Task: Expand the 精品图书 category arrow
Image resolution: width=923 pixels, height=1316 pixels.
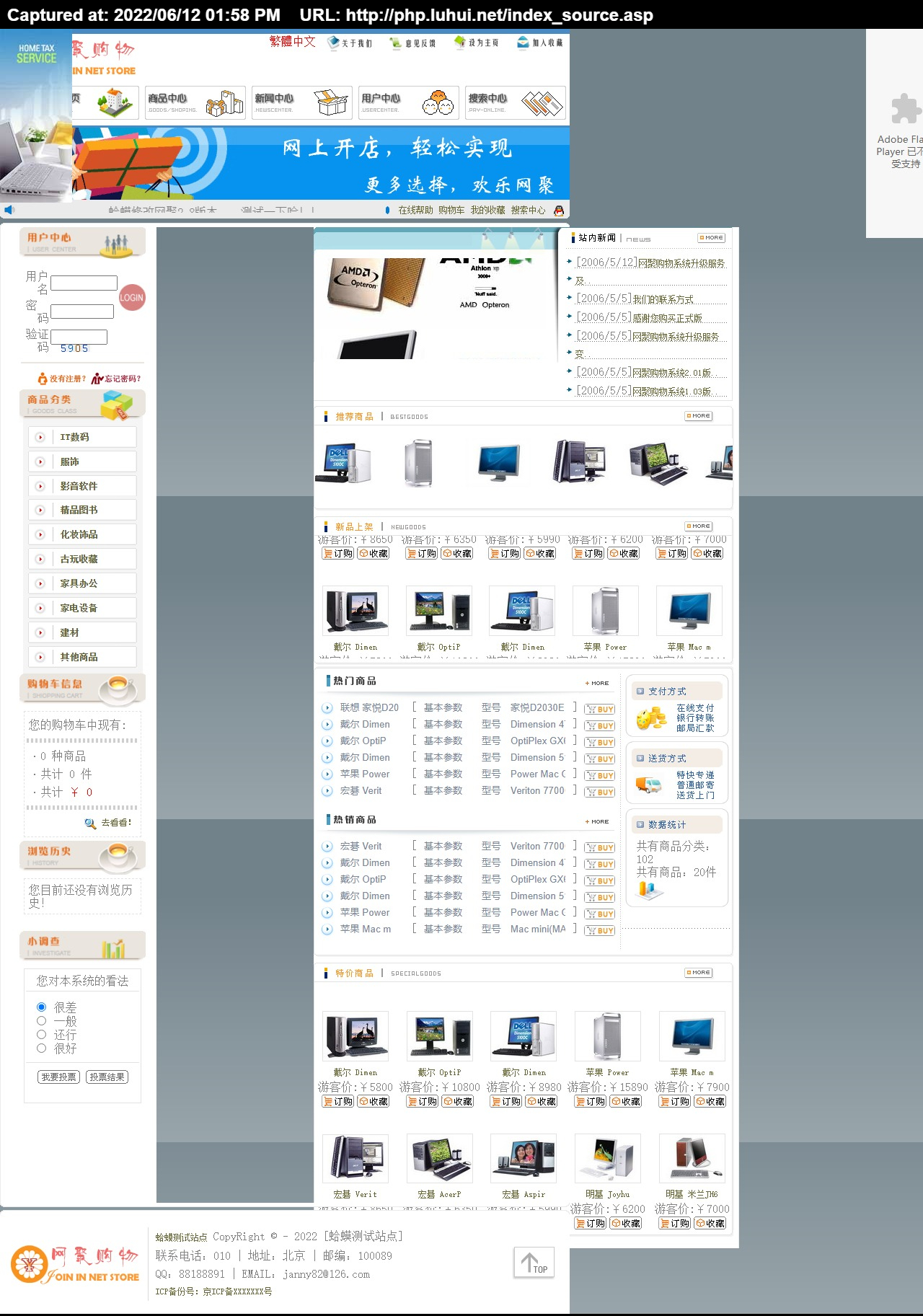Action: click(x=40, y=510)
